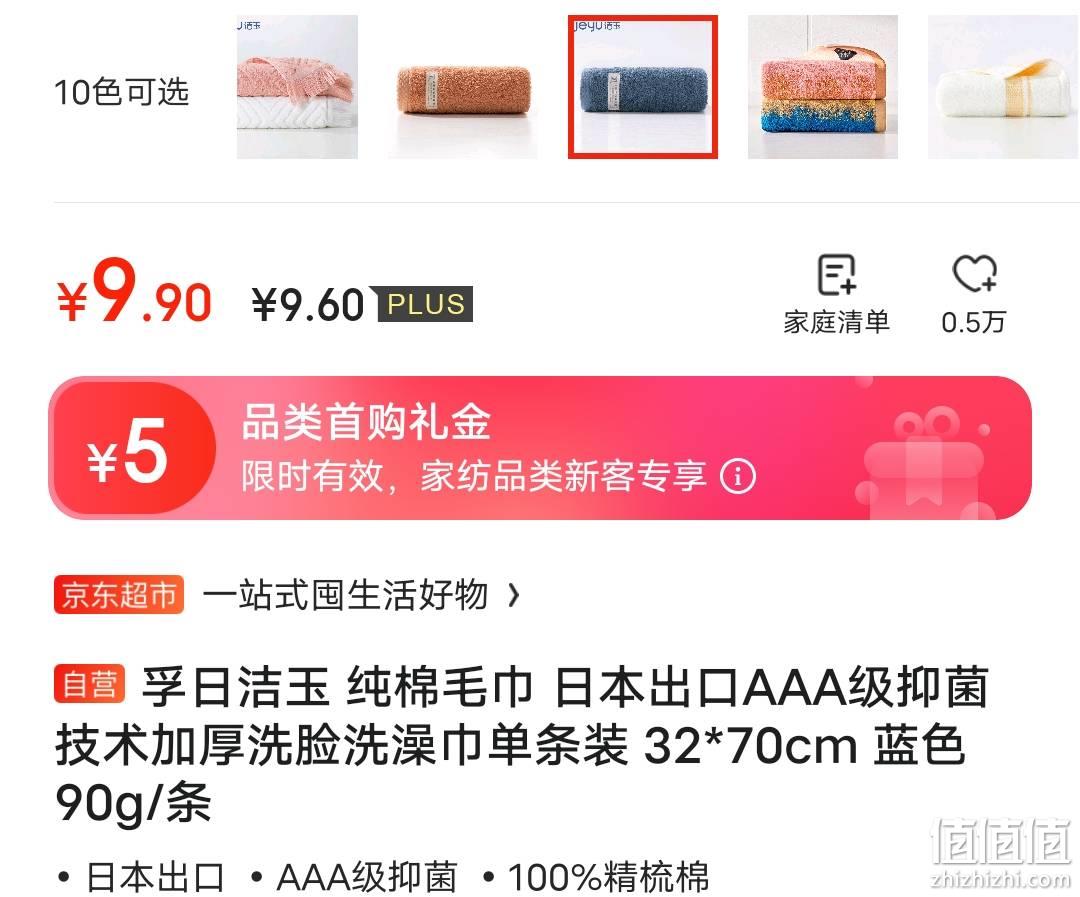Screen dimensions: 1080x897
Task: Tap the 京东超市 red badge
Action: pos(118,595)
